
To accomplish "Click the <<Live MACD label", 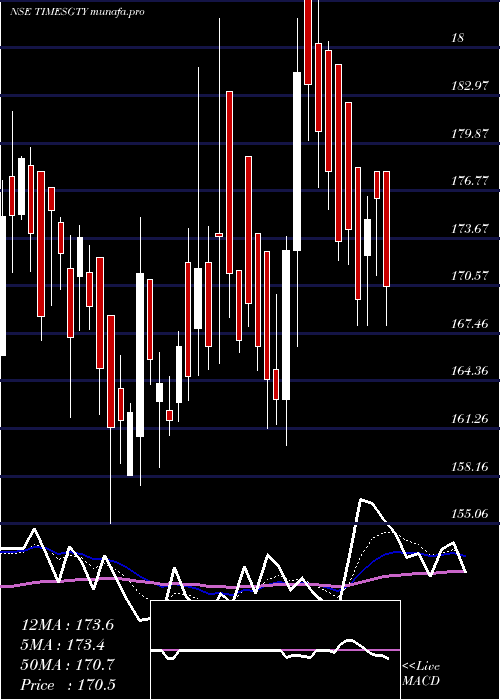I will [x=421, y=674].
